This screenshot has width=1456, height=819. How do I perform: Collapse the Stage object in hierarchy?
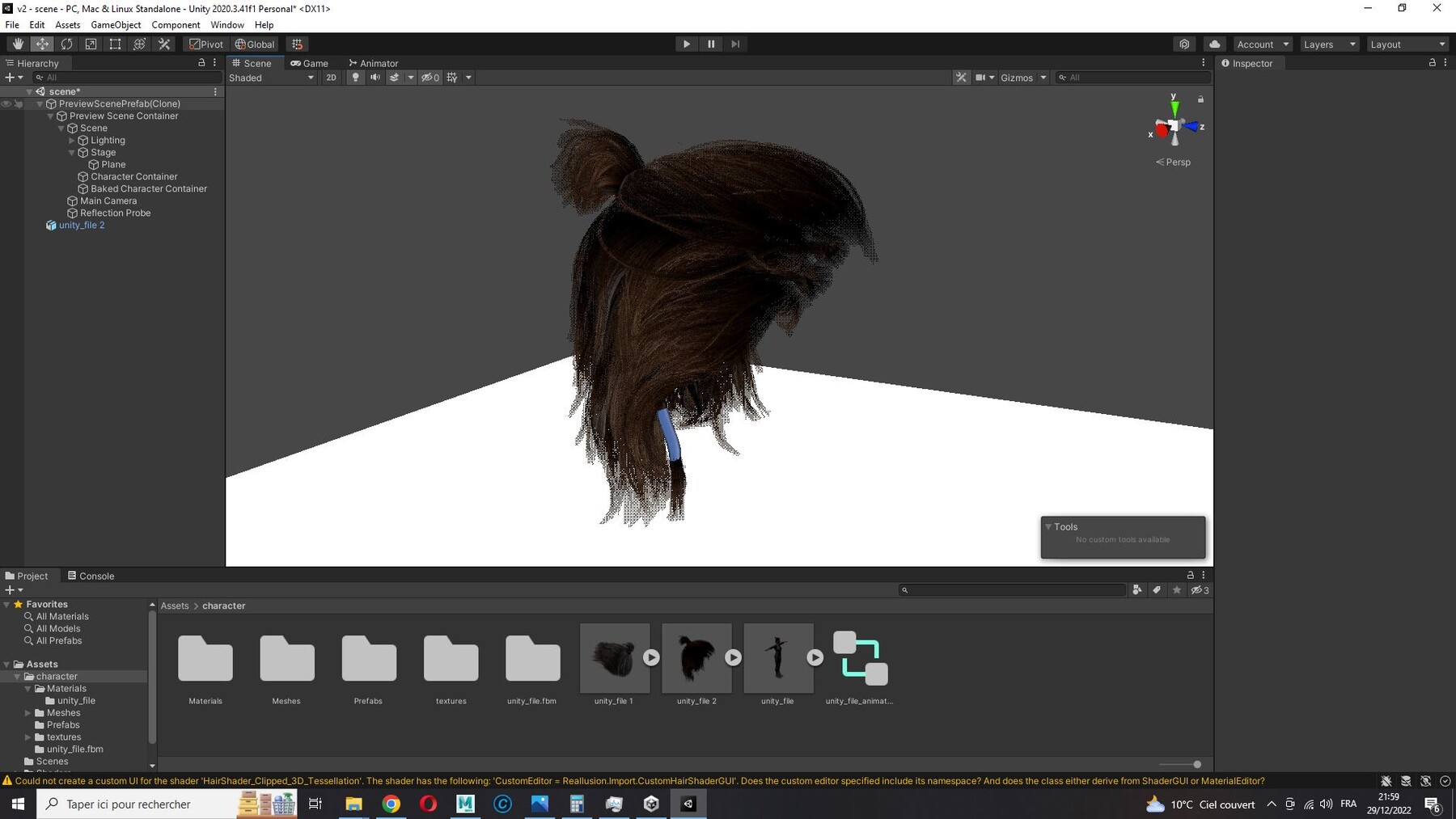71,153
